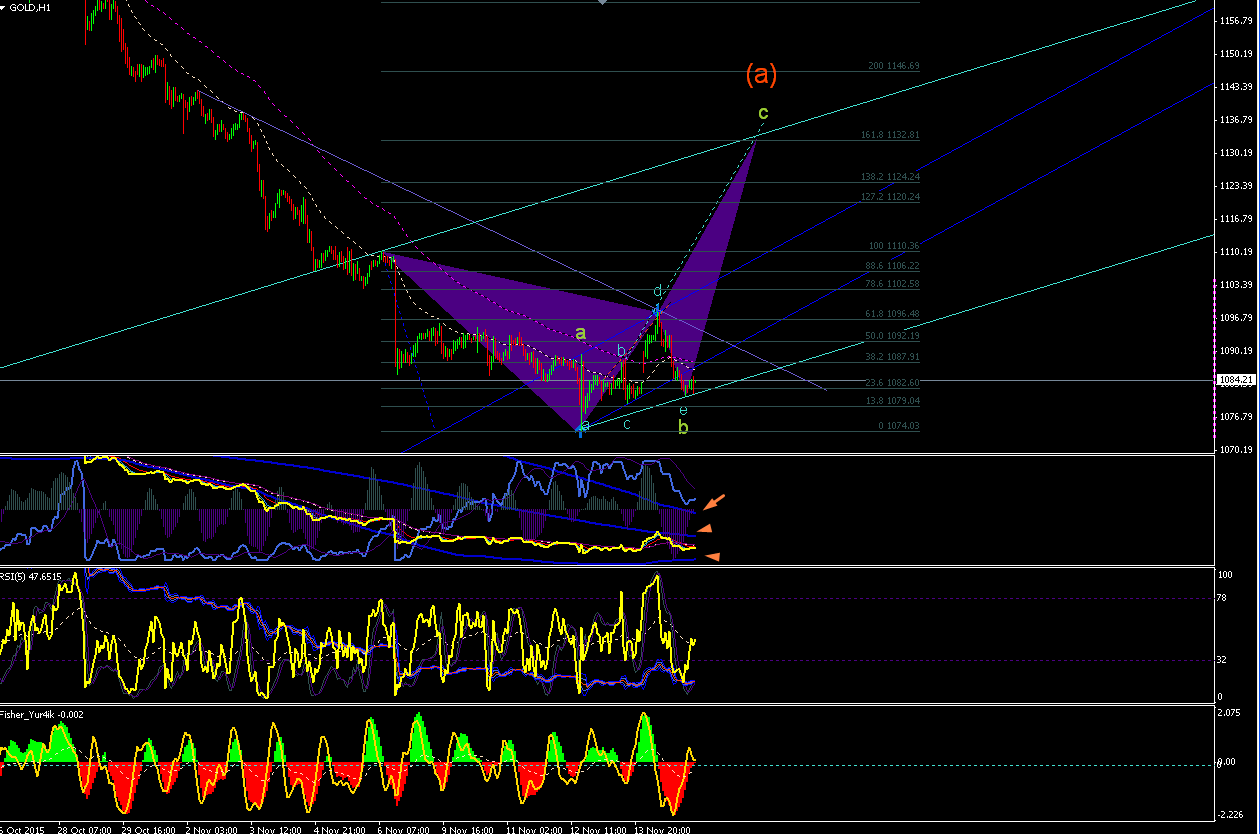Viewport: 1260px width, 834px height.
Task: Click price axis value 1123.39
Action: coord(1237,185)
